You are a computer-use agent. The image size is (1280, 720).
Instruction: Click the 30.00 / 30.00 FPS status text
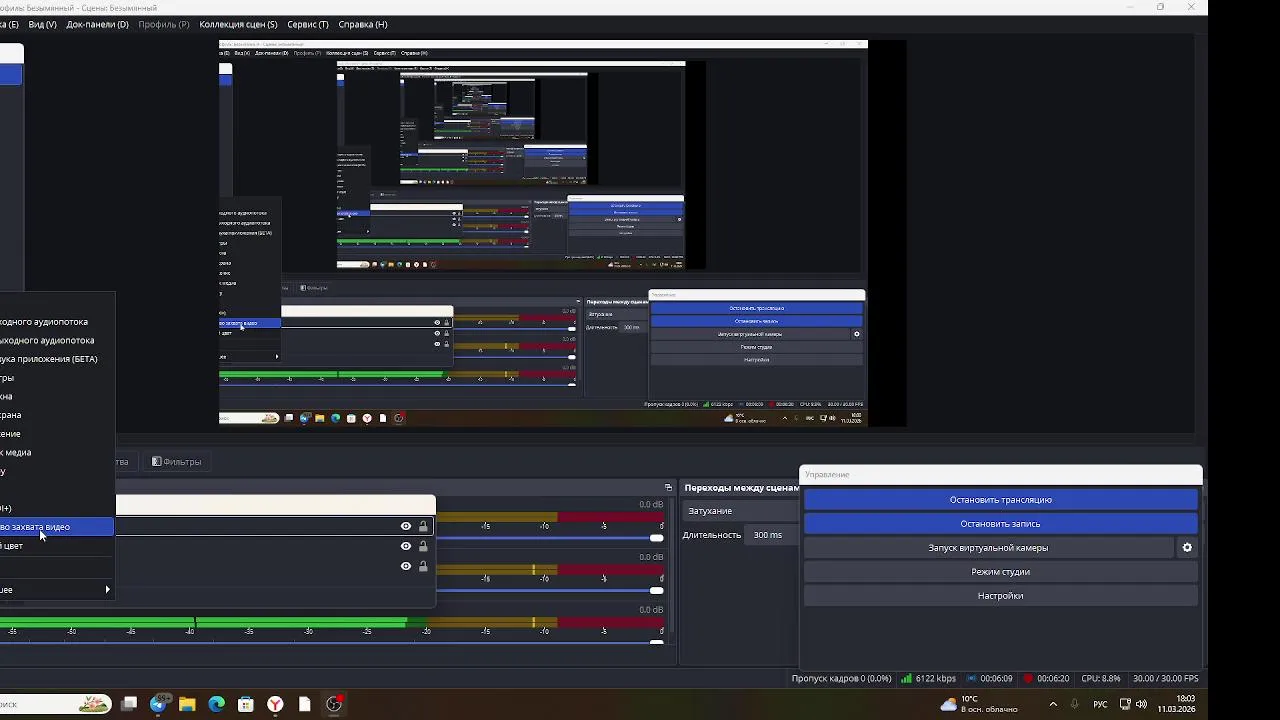click(1166, 678)
